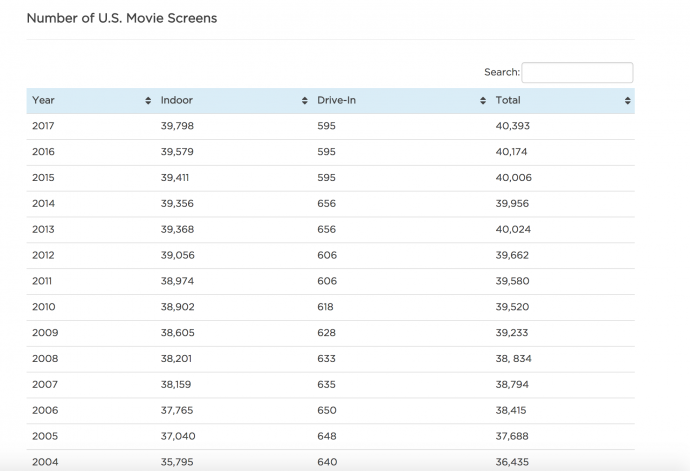
Task: Select the 39,411 indoor value
Action: coord(175,178)
